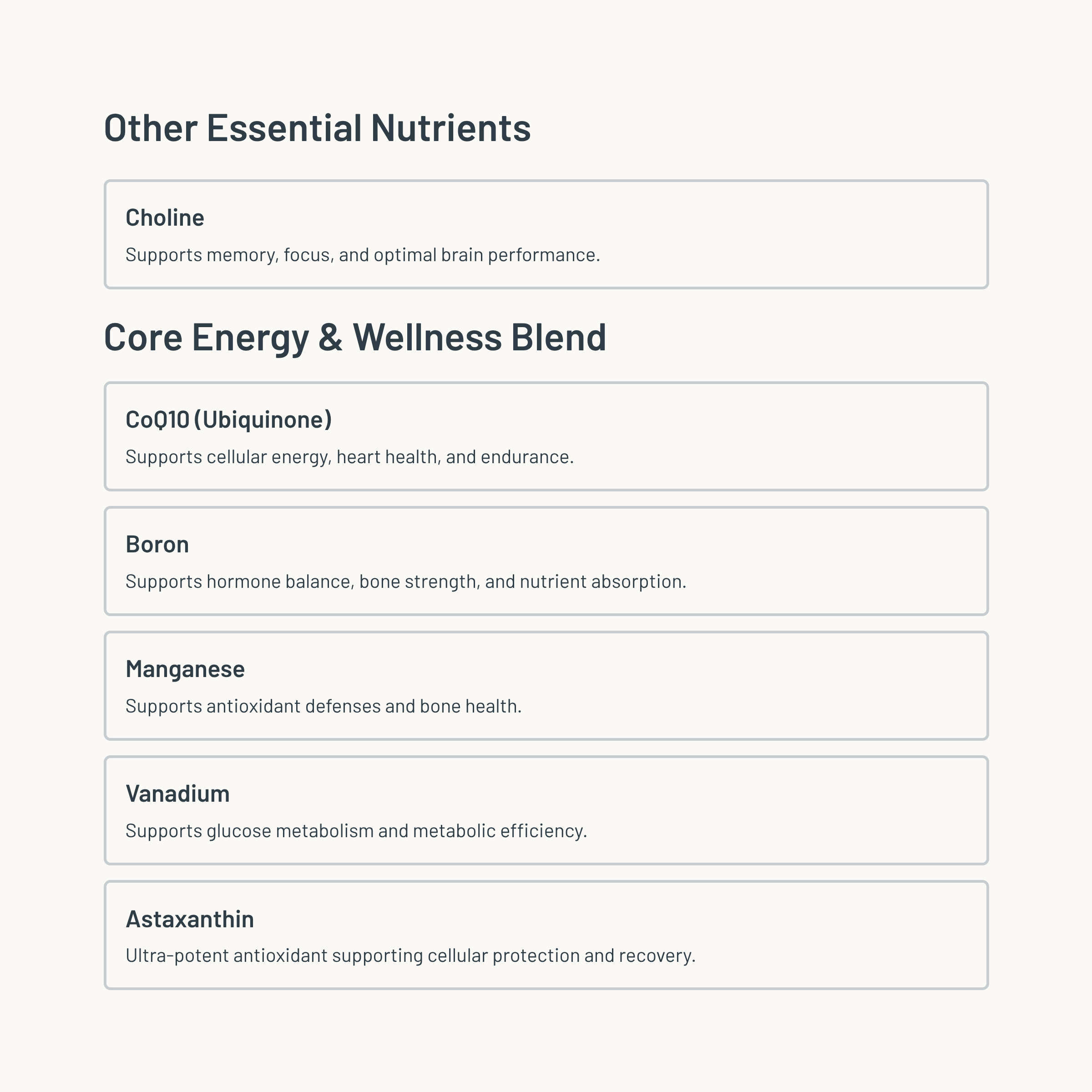Image resolution: width=1092 pixels, height=1092 pixels.
Task: Click the Boron hormone balance description
Action: point(405,581)
